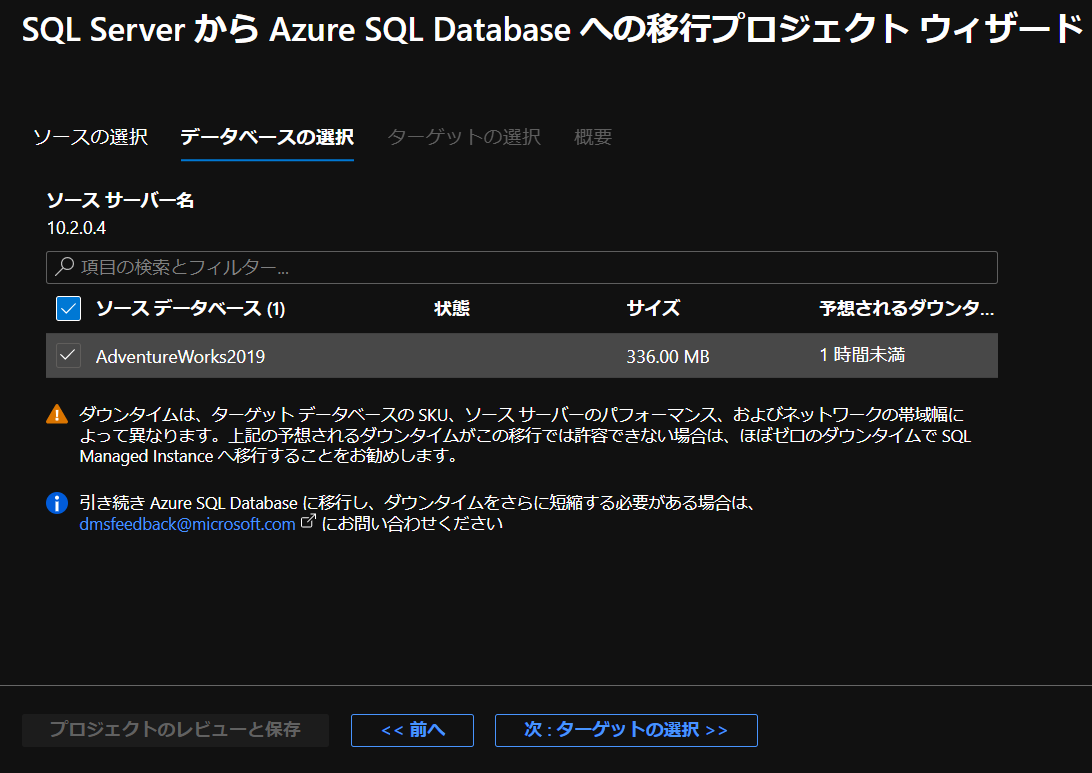Click the 次：ターゲットの選択 button
The width and height of the screenshot is (1092, 773).
626,730
